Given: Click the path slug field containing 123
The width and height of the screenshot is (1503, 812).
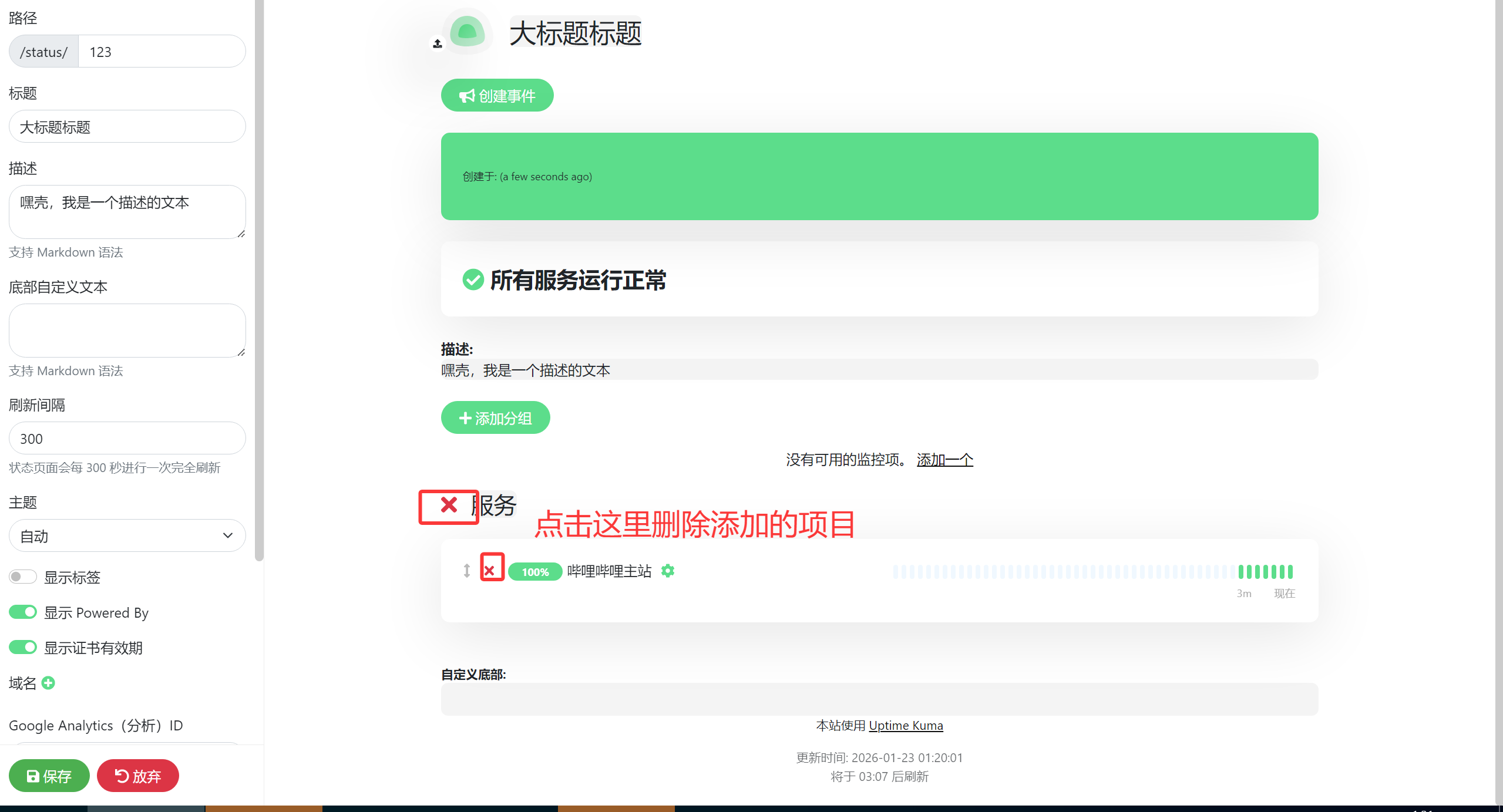Looking at the screenshot, I should 162,51.
